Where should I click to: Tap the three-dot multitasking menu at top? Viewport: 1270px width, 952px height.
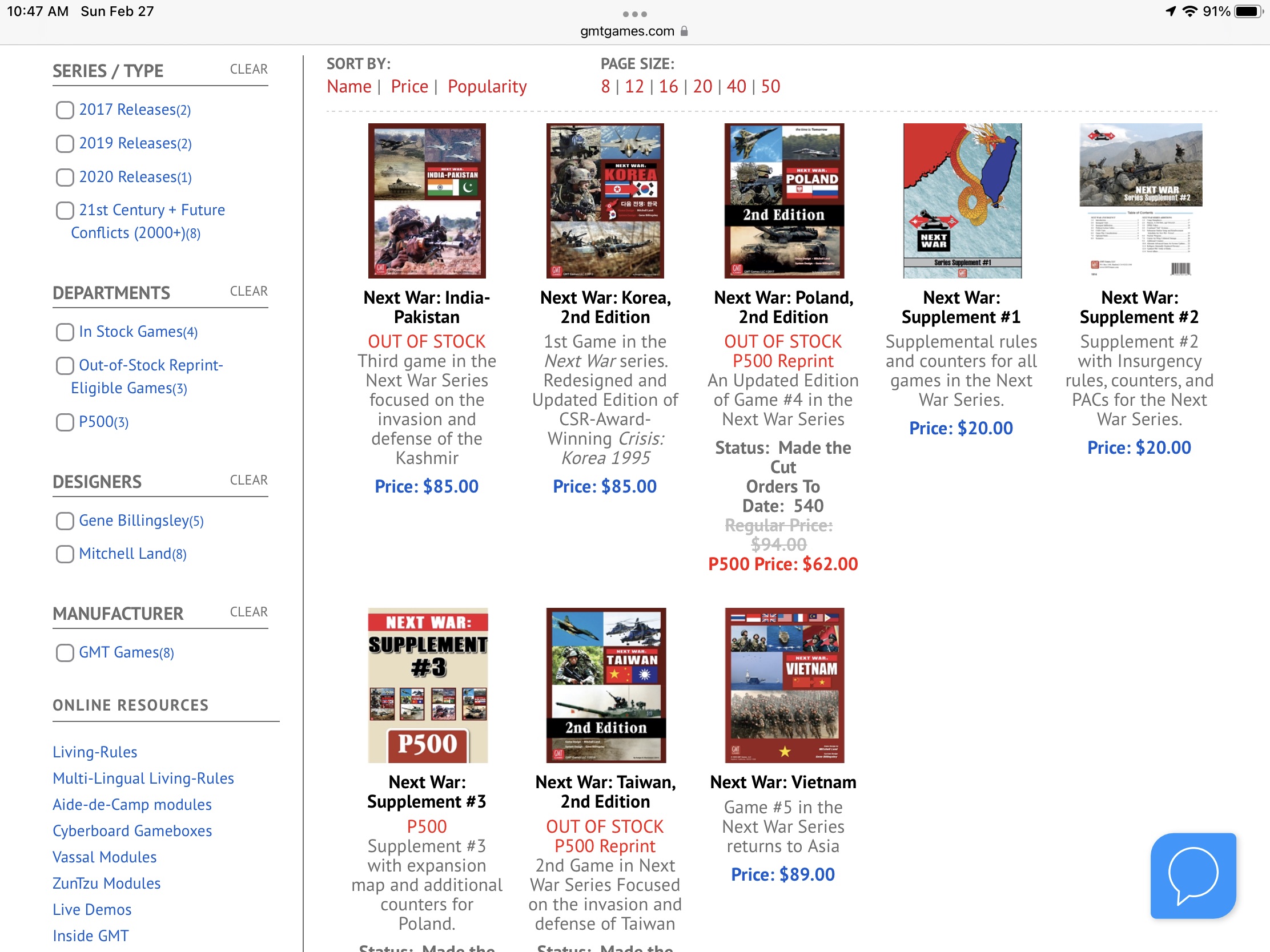(634, 14)
